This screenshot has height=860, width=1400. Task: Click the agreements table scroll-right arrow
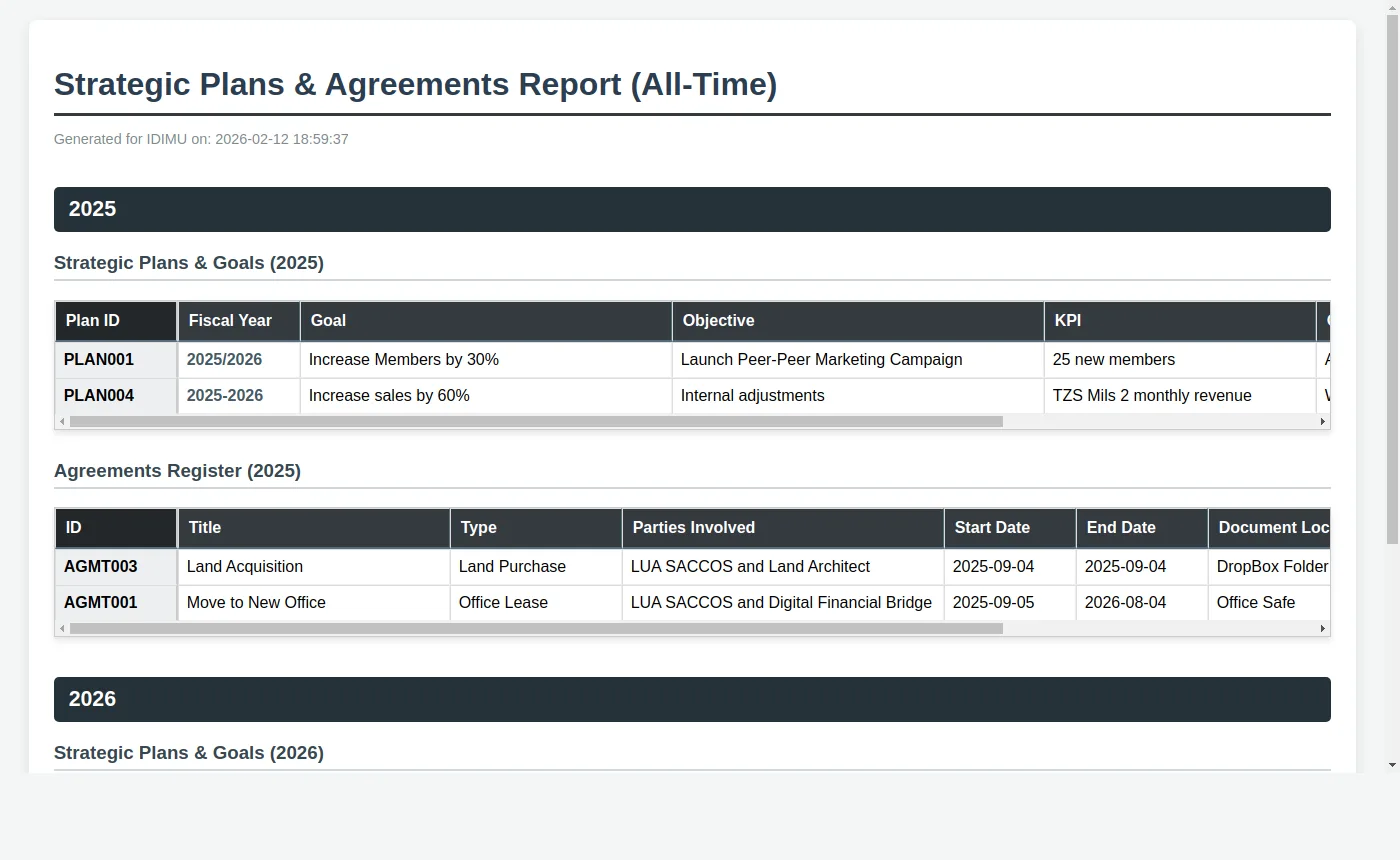coord(1323,629)
